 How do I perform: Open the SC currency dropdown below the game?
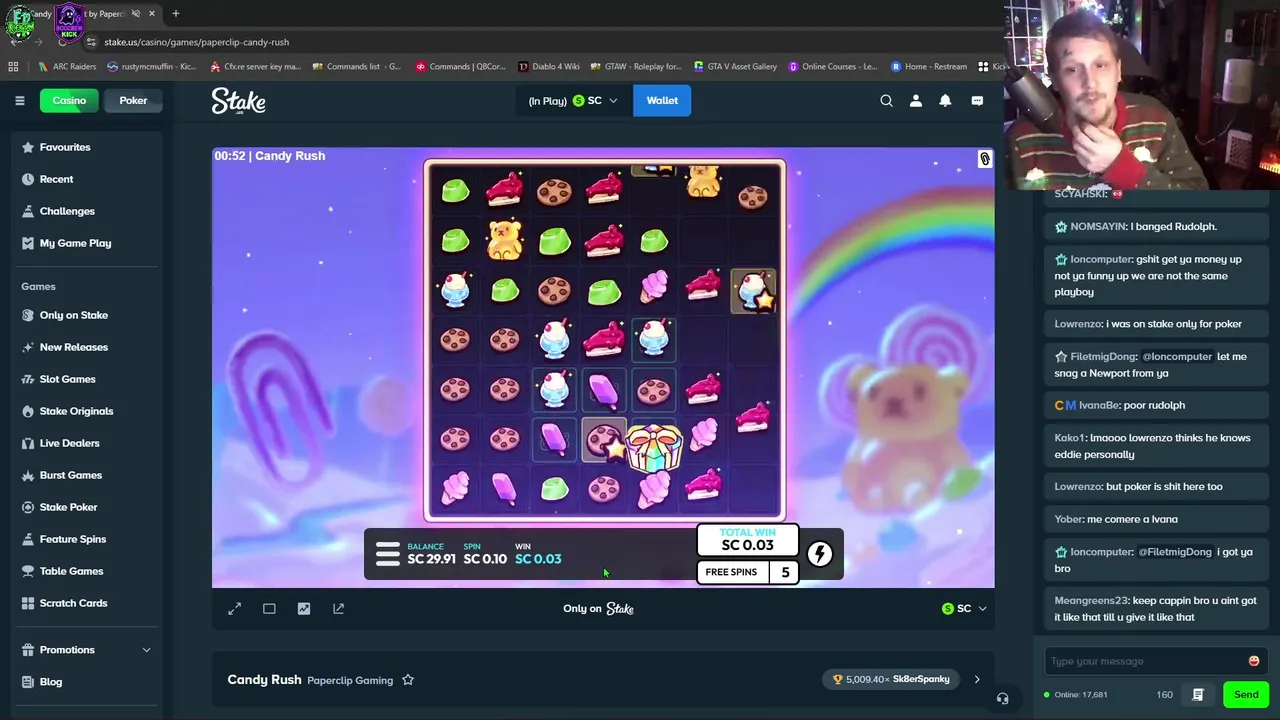click(x=964, y=608)
